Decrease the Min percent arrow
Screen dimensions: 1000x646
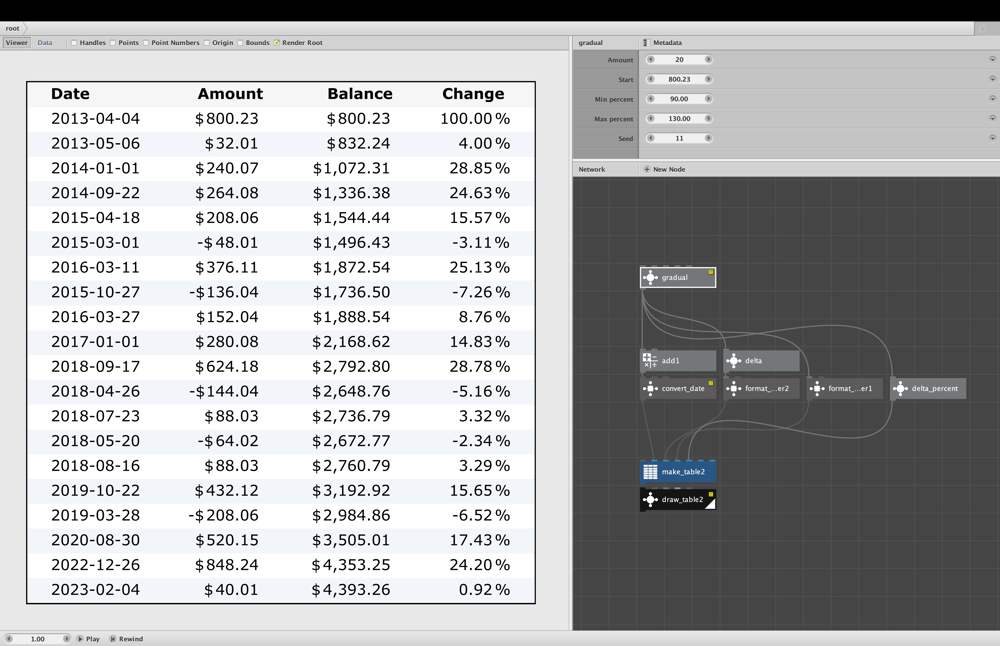point(651,99)
